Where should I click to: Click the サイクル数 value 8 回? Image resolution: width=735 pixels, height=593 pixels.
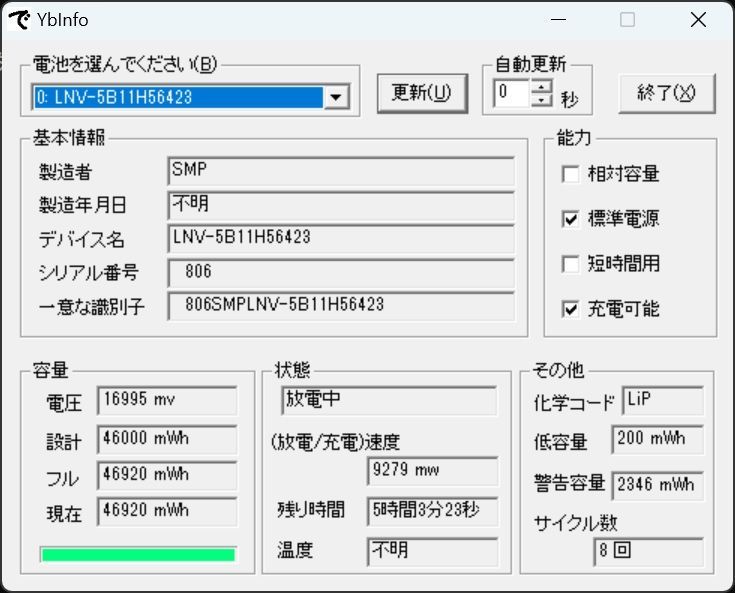(649, 551)
